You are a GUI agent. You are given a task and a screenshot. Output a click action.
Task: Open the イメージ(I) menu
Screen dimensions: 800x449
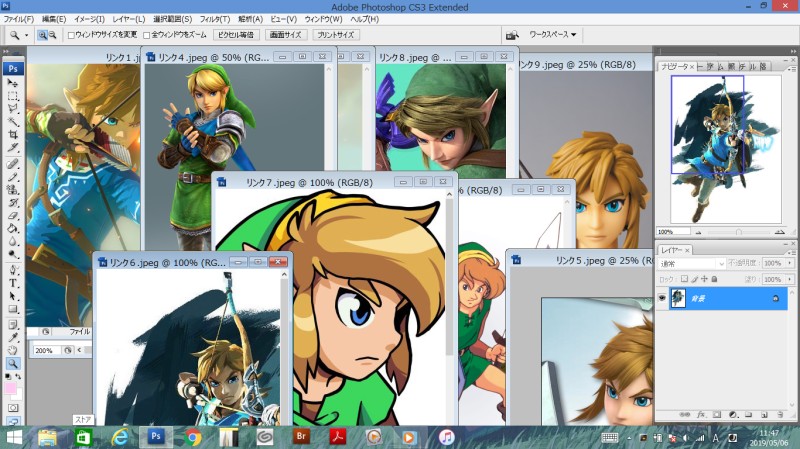[x=90, y=19]
